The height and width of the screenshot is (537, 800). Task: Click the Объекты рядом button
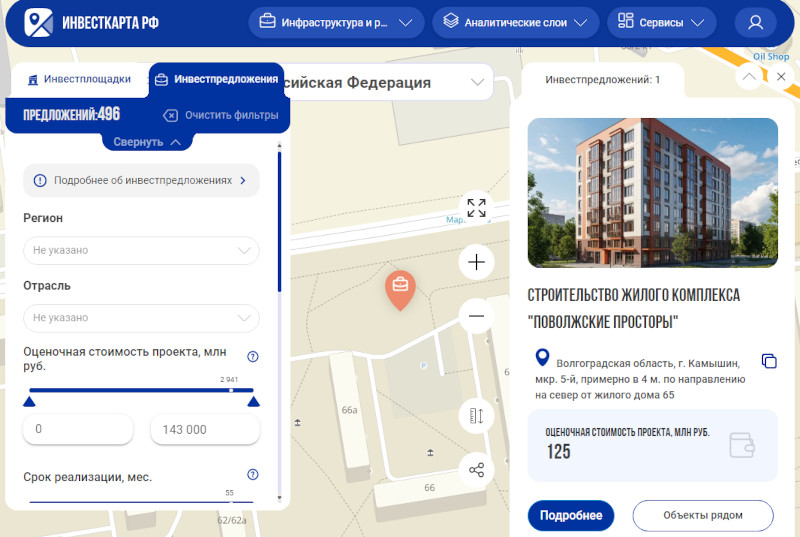(x=703, y=515)
